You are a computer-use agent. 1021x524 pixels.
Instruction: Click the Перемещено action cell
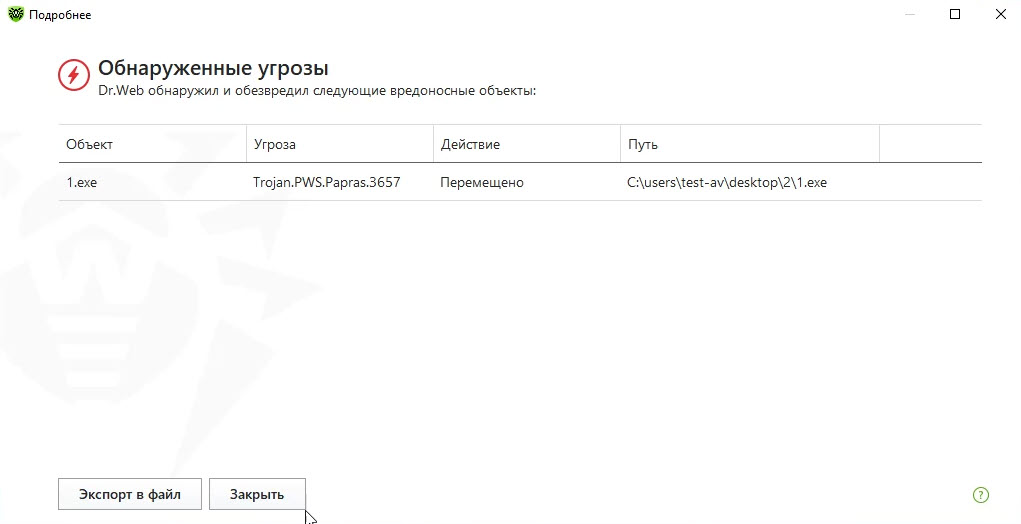482,183
